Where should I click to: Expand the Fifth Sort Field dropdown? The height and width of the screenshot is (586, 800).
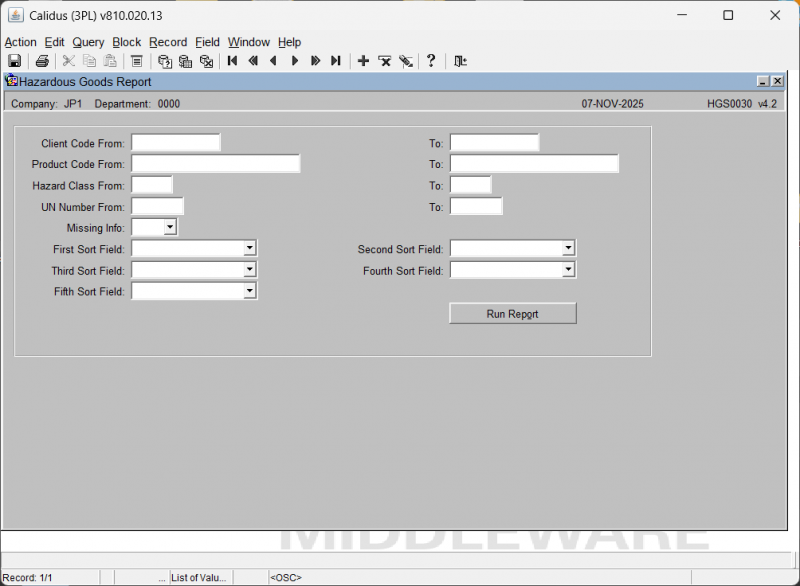[250, 291]
